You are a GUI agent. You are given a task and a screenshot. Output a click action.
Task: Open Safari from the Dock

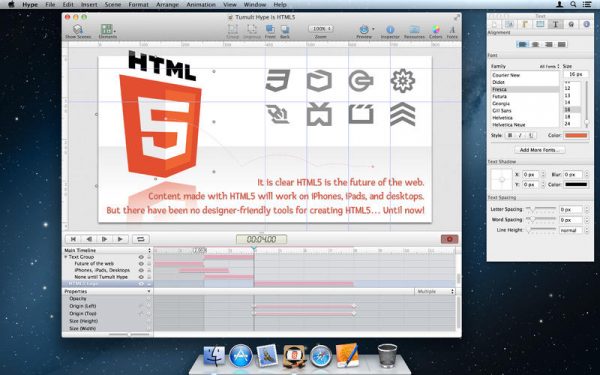coord(321,356)
